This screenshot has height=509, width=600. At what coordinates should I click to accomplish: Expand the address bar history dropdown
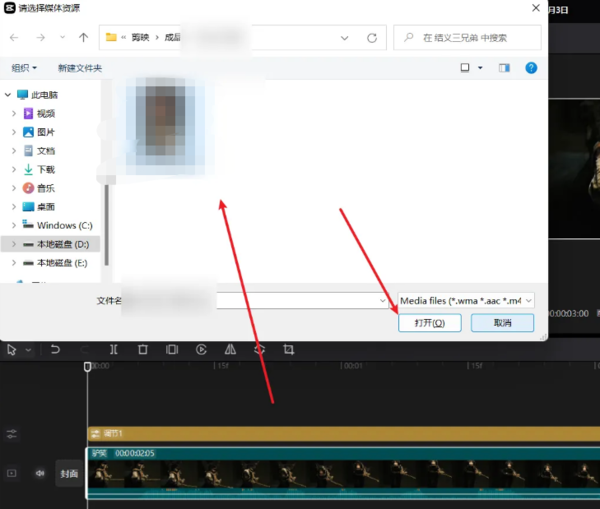[344, 38]
